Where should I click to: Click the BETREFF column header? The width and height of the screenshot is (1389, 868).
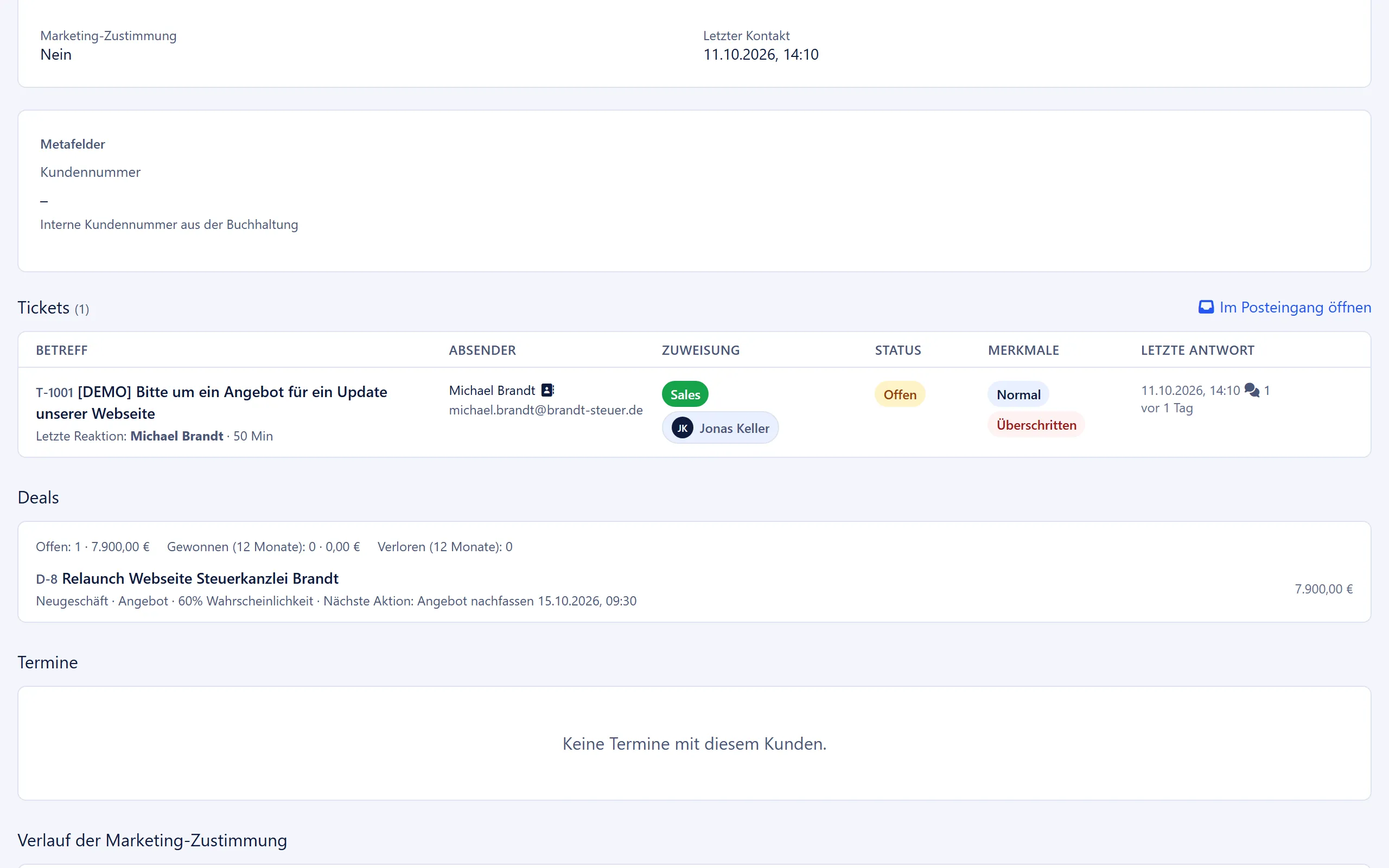61,350
